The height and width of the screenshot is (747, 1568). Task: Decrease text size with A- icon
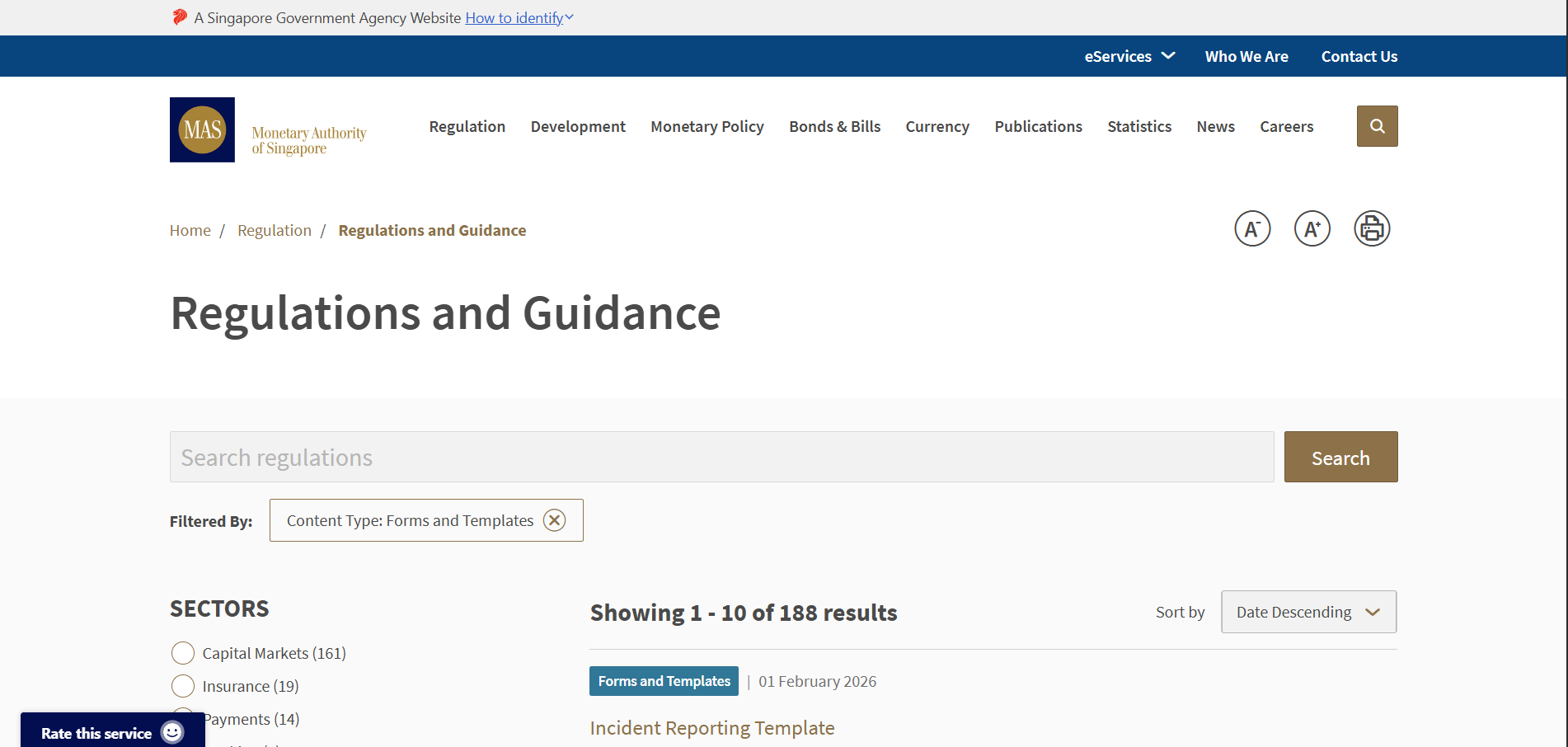[1252, 228]
